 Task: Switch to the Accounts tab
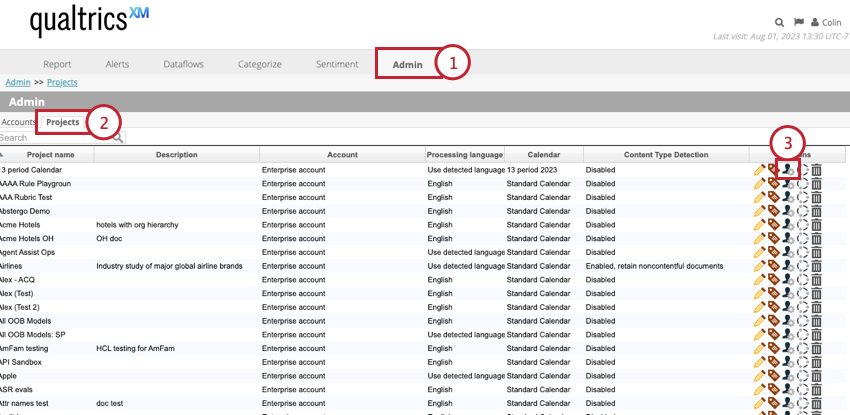(18, 122)
